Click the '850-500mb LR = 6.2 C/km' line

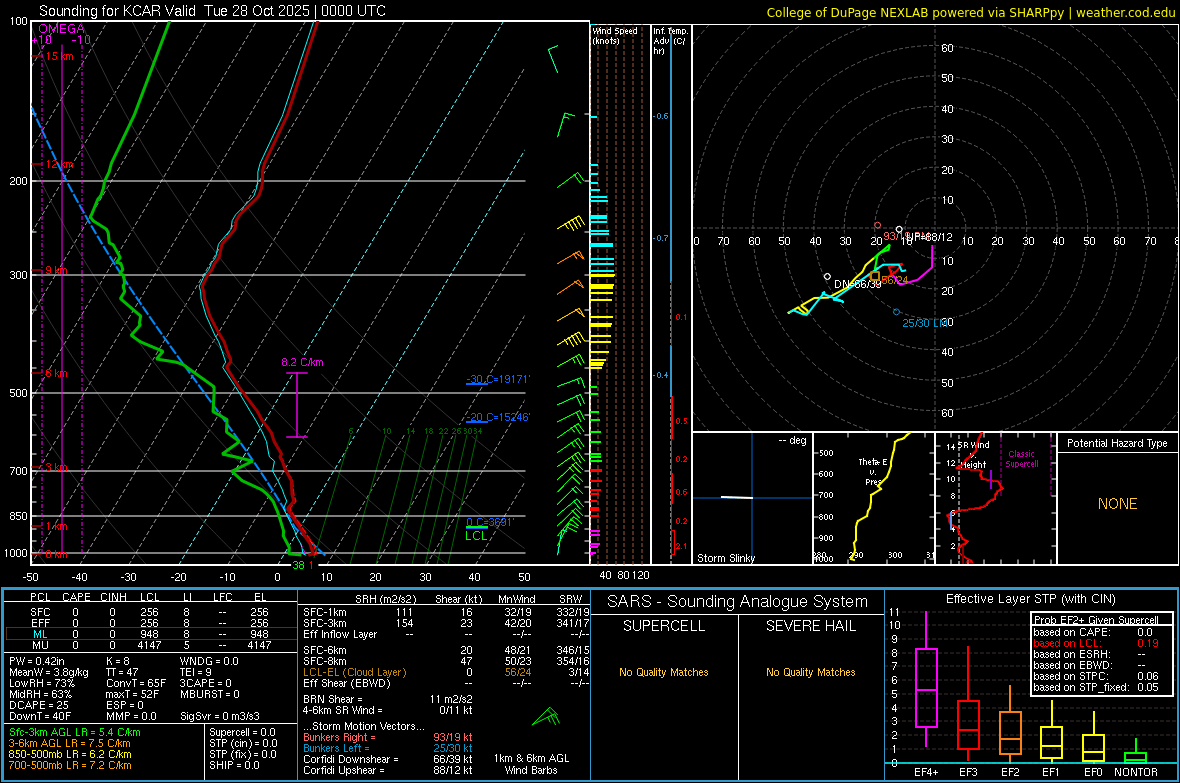(x=70, y=754)
